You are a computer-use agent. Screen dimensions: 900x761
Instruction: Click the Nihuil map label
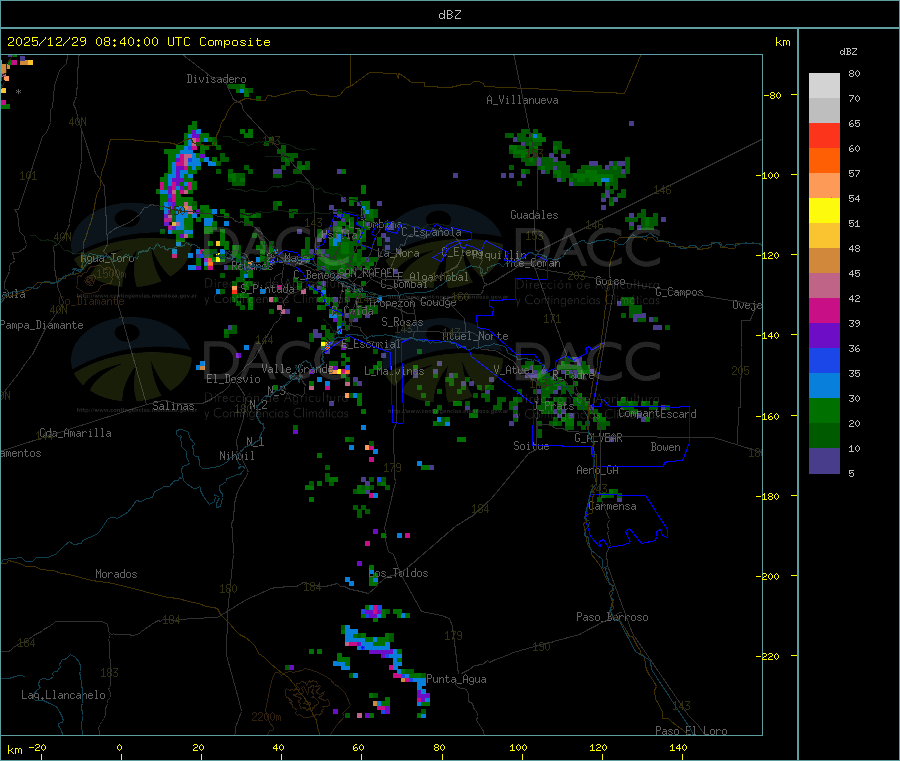(237, 456)
